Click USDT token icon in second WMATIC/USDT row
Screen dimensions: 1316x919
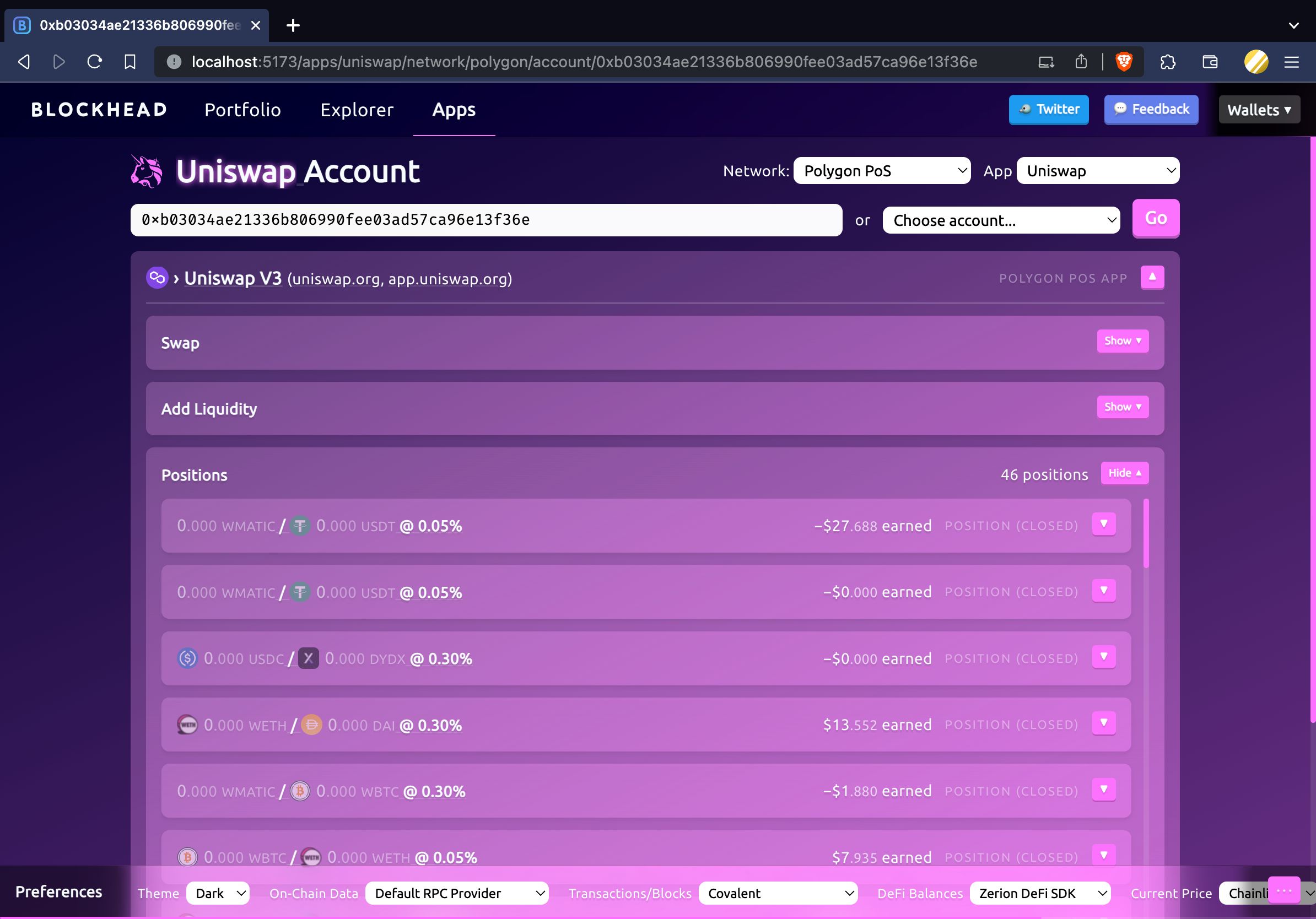(300, 592)
